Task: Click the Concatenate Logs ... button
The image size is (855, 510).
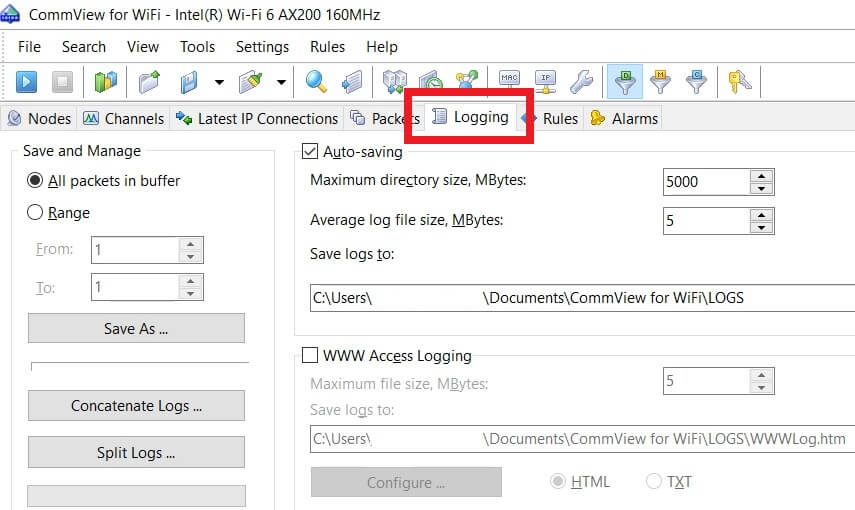Action: click(136, 406)
